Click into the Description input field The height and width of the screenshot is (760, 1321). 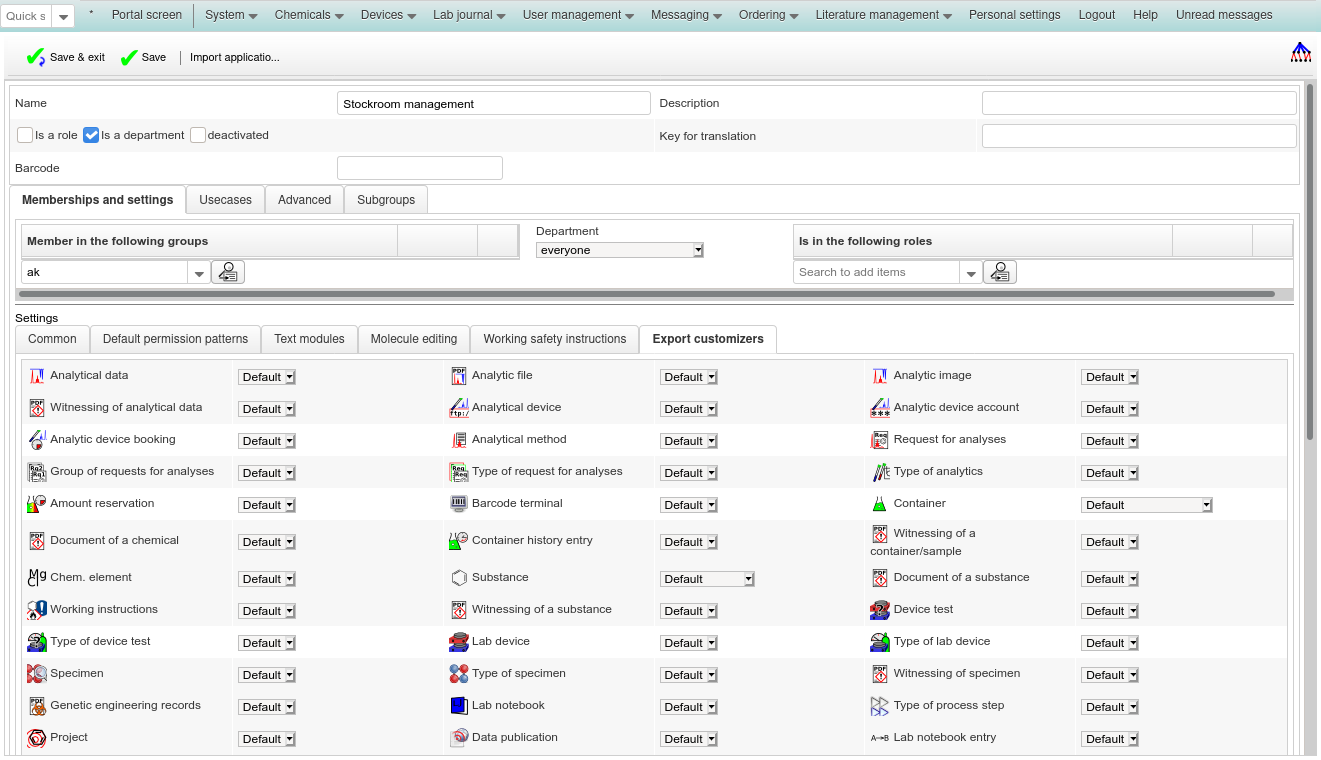pyautogui.click(x=1139, y=103)
